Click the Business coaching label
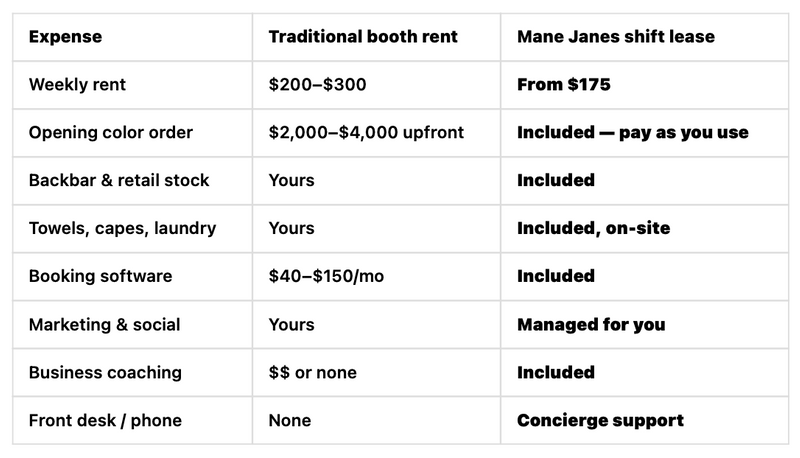800x458 pixels. coord(105,373)
